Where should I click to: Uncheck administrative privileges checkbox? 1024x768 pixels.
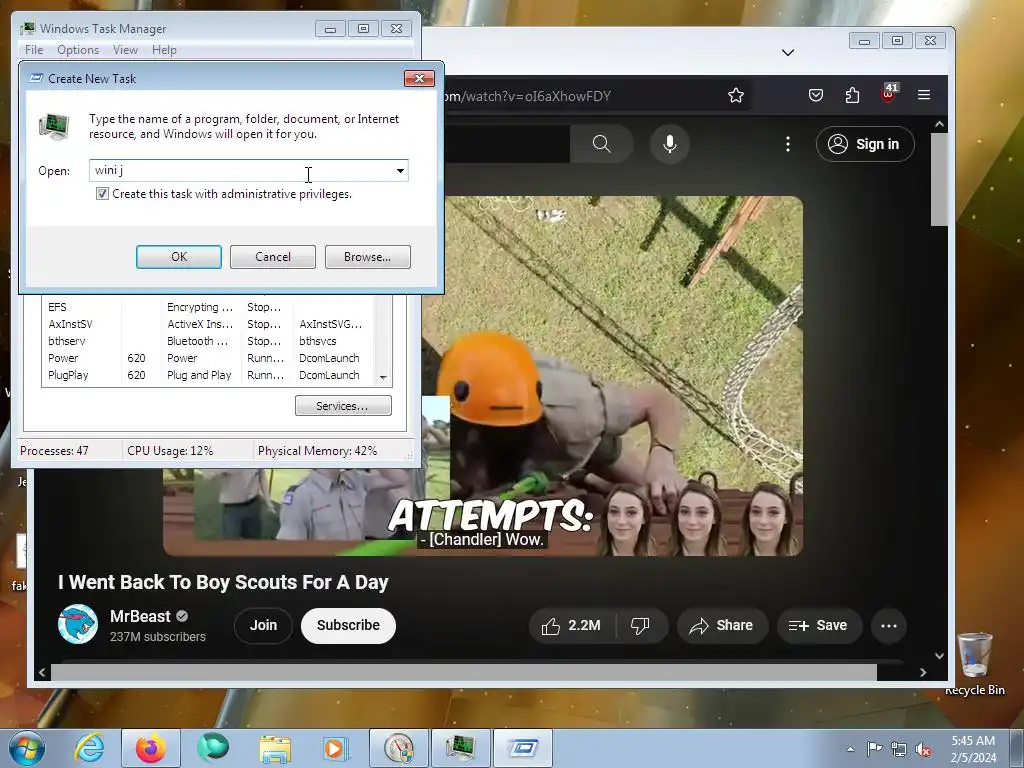tap(103, 194)
